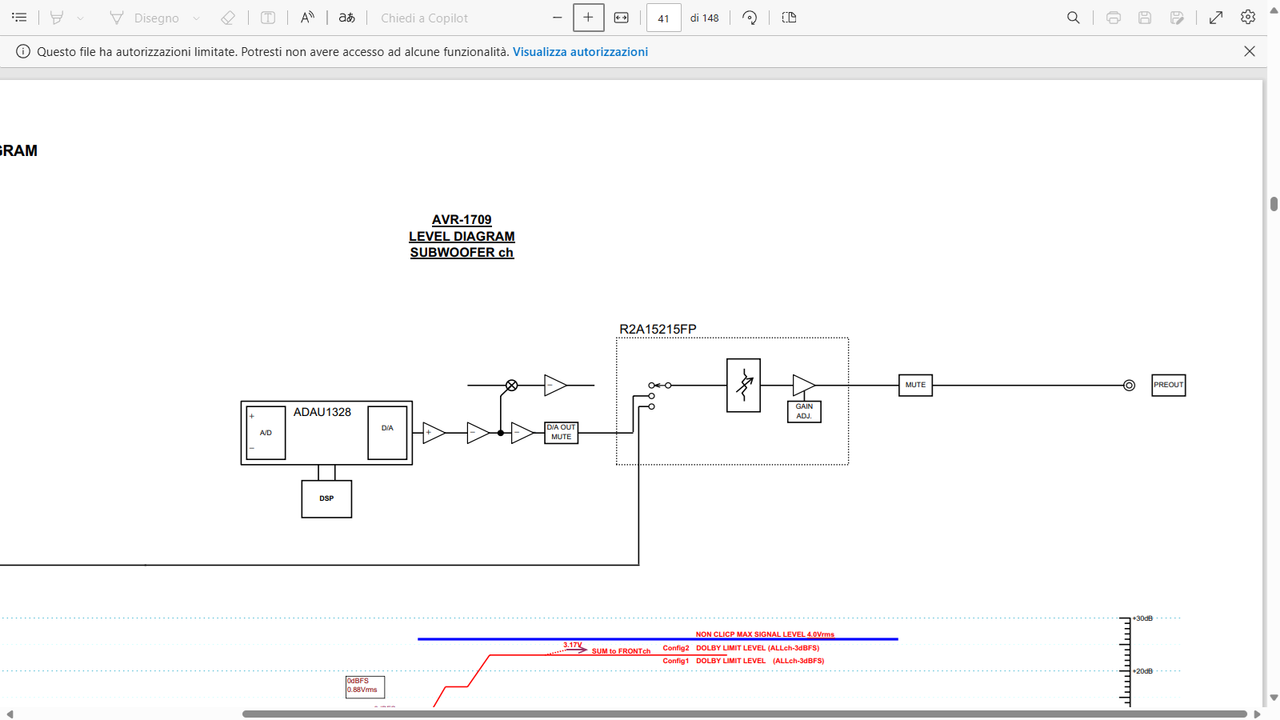The image size is (1280, 720).
Task: Save the PDF file
Action: (1145, 18)
